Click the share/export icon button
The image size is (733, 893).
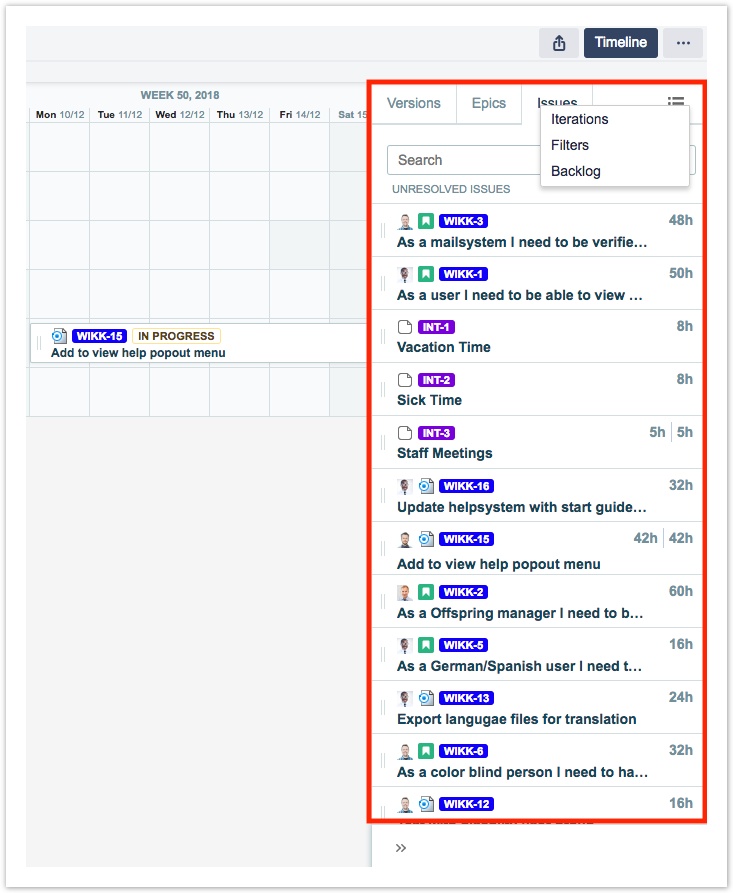tap(559, 43)
